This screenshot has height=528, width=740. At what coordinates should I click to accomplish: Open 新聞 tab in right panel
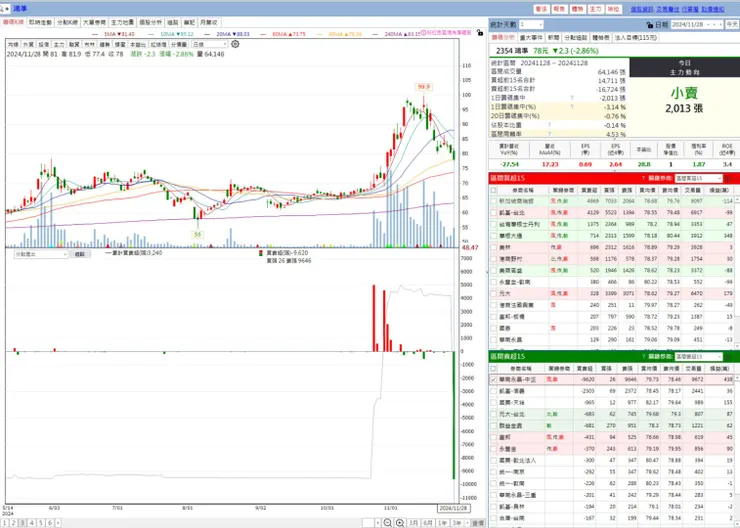click(x=553, y=37)
